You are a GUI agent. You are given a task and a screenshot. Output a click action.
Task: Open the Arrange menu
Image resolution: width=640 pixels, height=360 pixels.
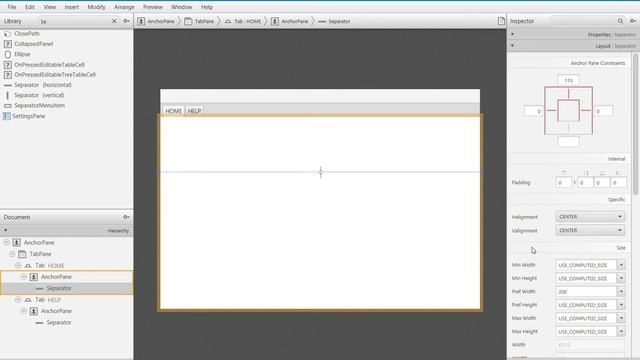(x=124, y=7)
